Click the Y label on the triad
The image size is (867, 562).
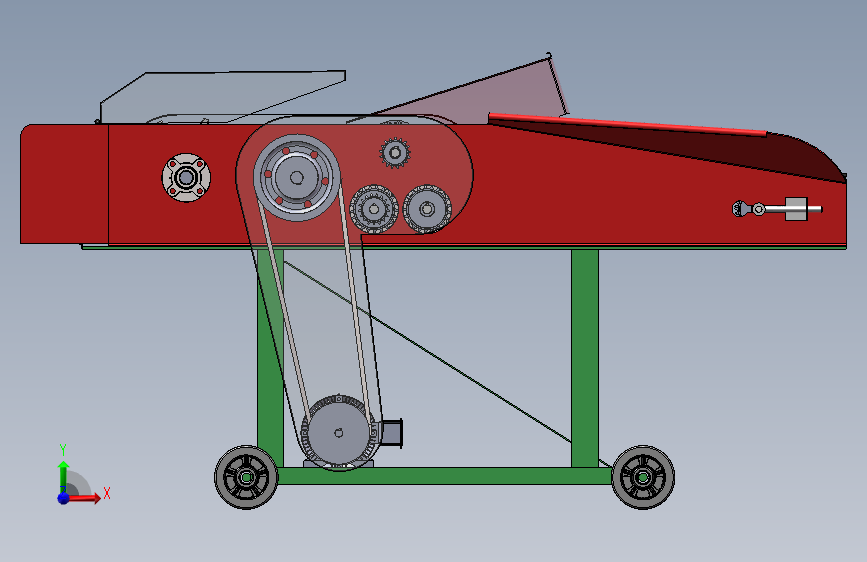(63, 449)
